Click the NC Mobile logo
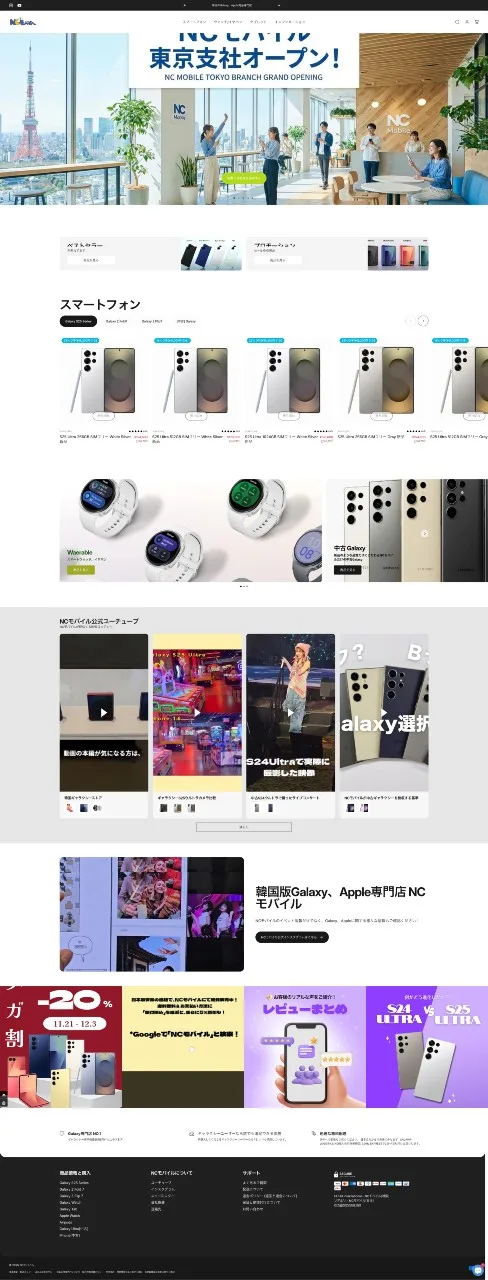Viewport: 488px width, 1280px height. 22,21
